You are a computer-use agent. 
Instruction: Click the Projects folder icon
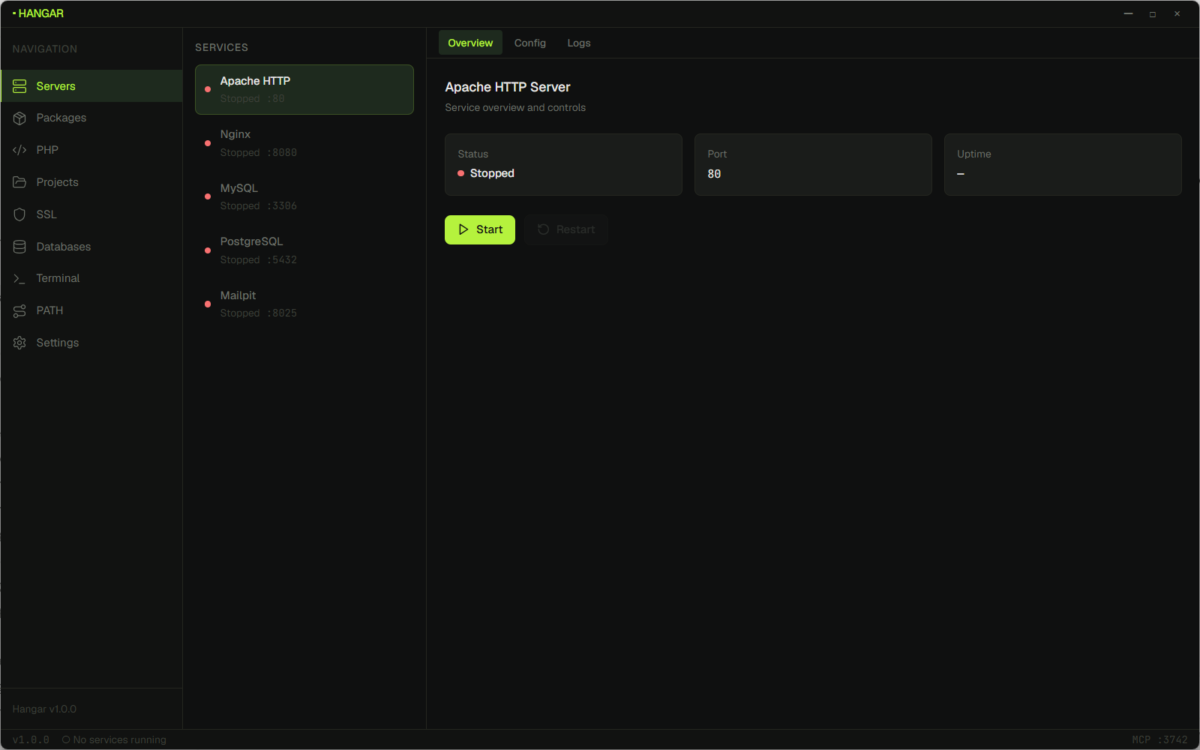tap(19, 182)
